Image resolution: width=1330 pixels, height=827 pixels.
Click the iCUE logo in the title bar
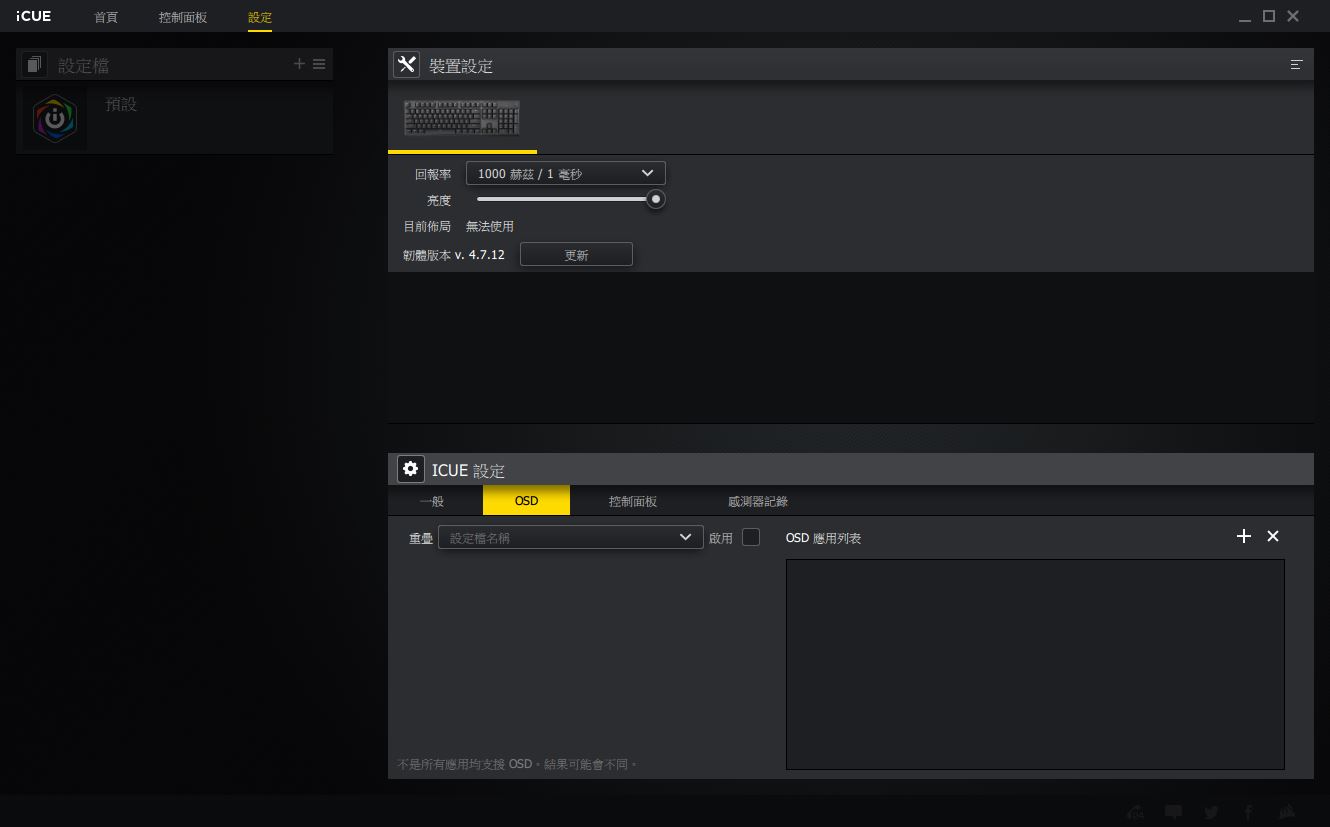pos(33,16)
